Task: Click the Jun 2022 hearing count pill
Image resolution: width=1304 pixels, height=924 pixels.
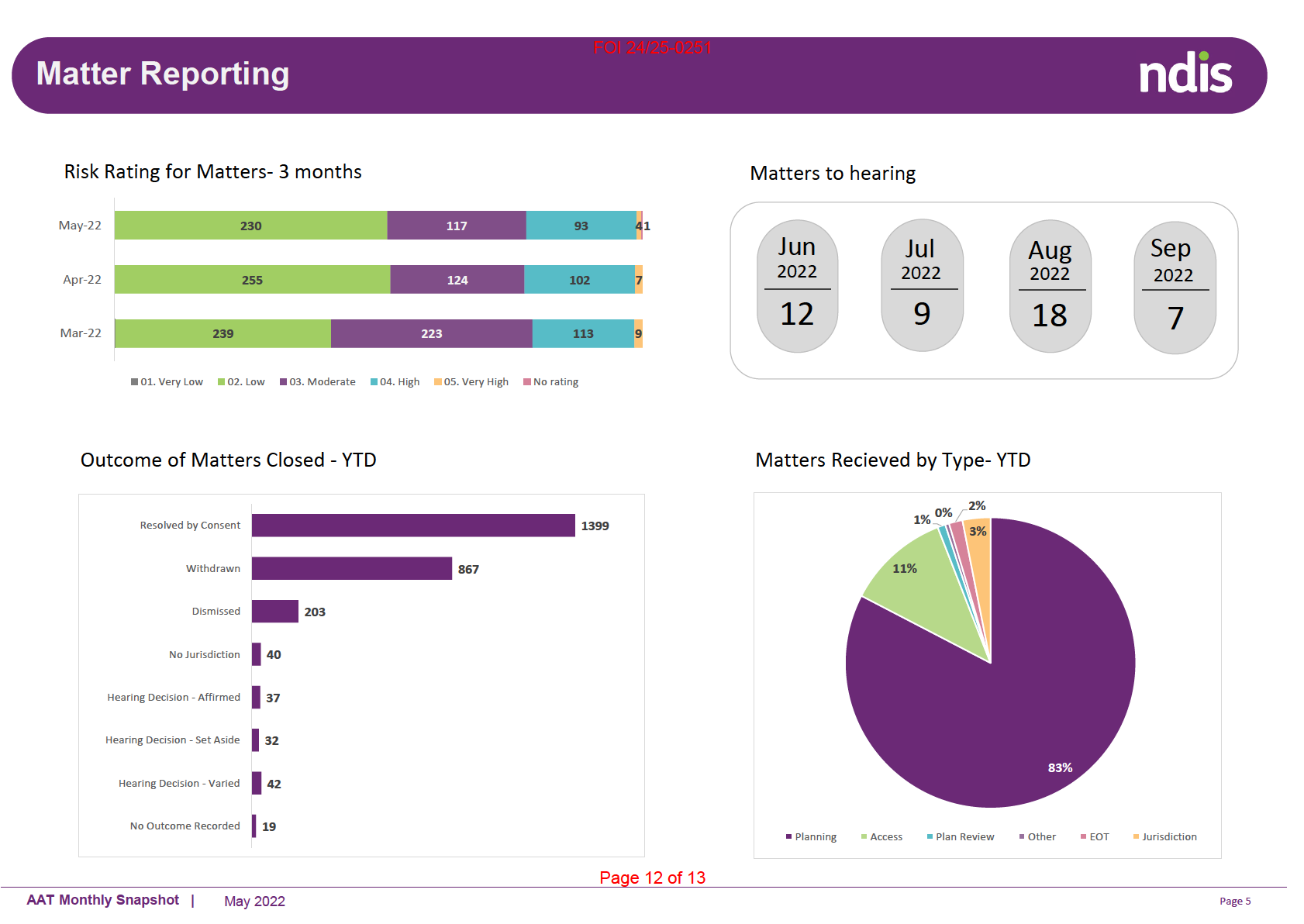Action: pyautogui.click(x=797, y=286)
